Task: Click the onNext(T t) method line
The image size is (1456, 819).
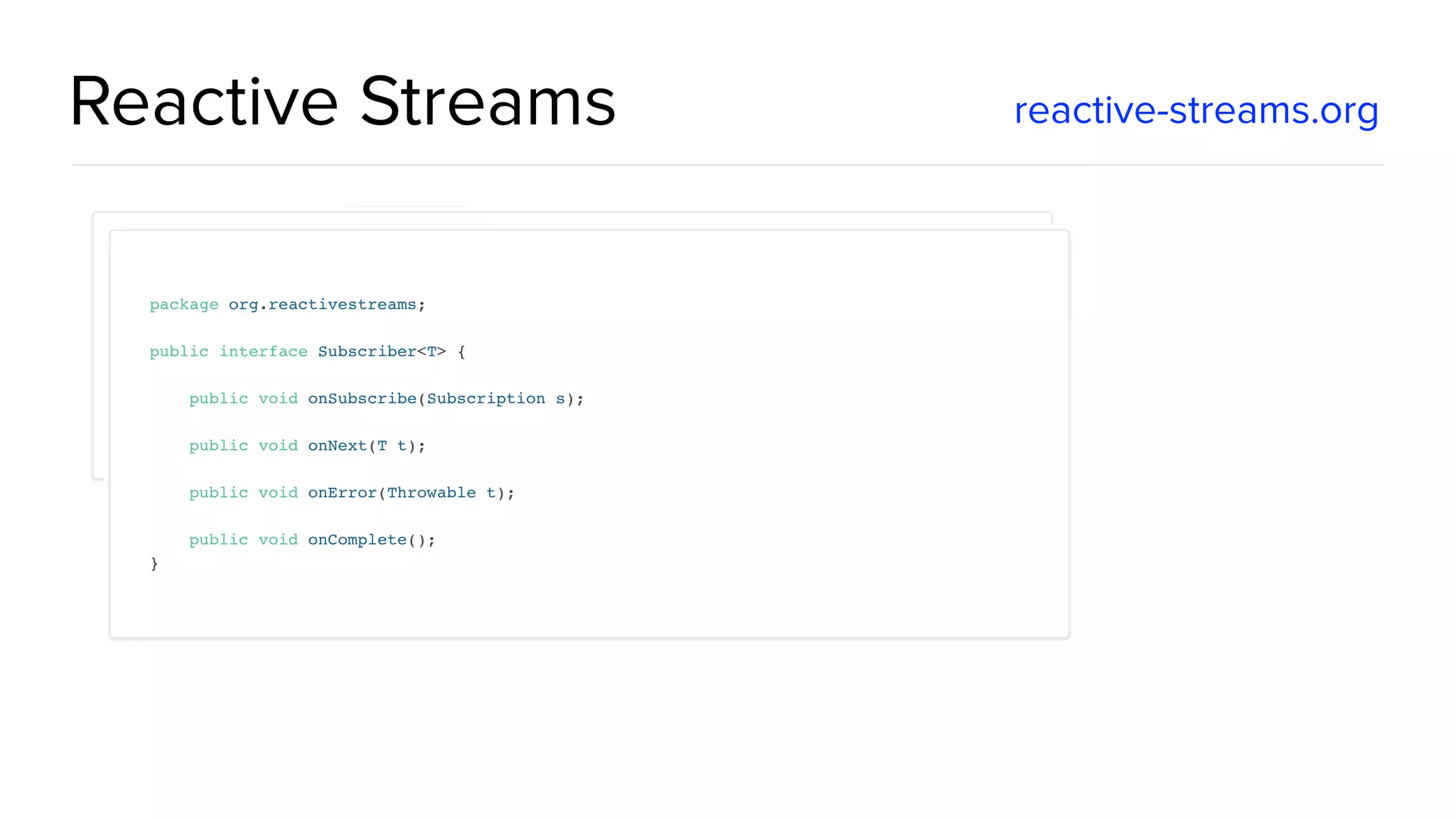Action: tap(307, 446)
